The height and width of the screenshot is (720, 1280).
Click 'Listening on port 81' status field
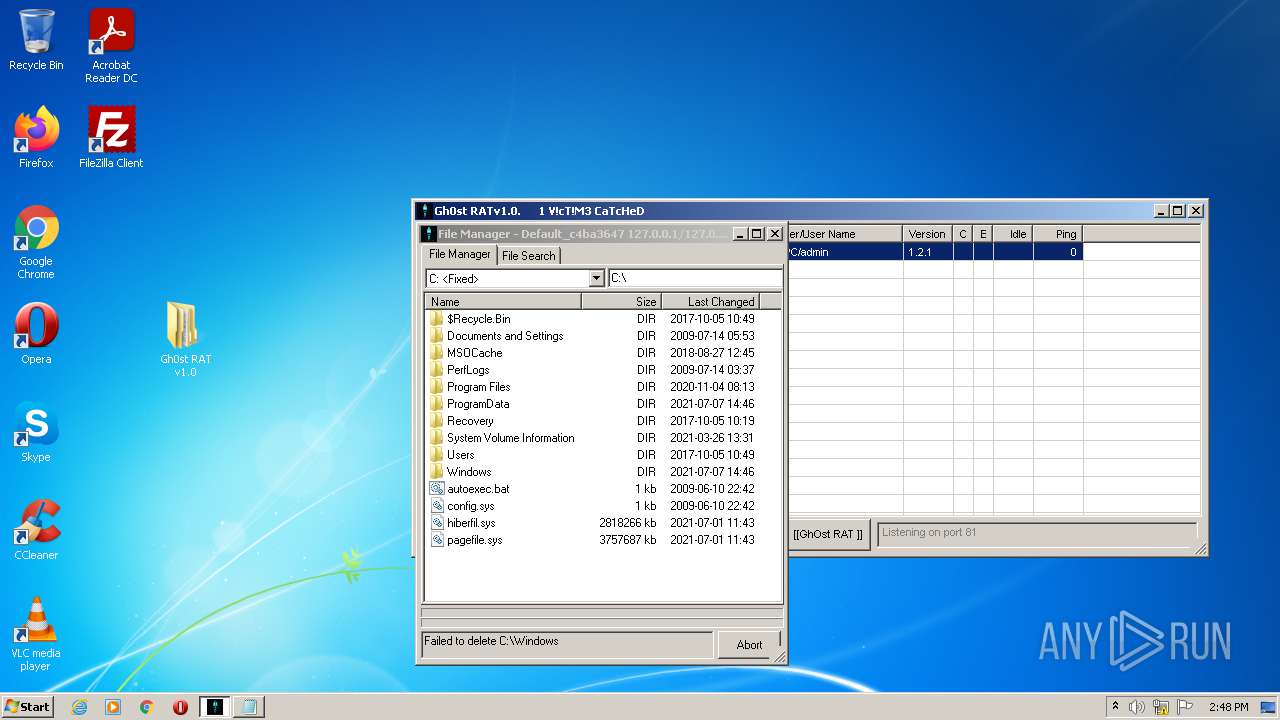click(1036, 534)
